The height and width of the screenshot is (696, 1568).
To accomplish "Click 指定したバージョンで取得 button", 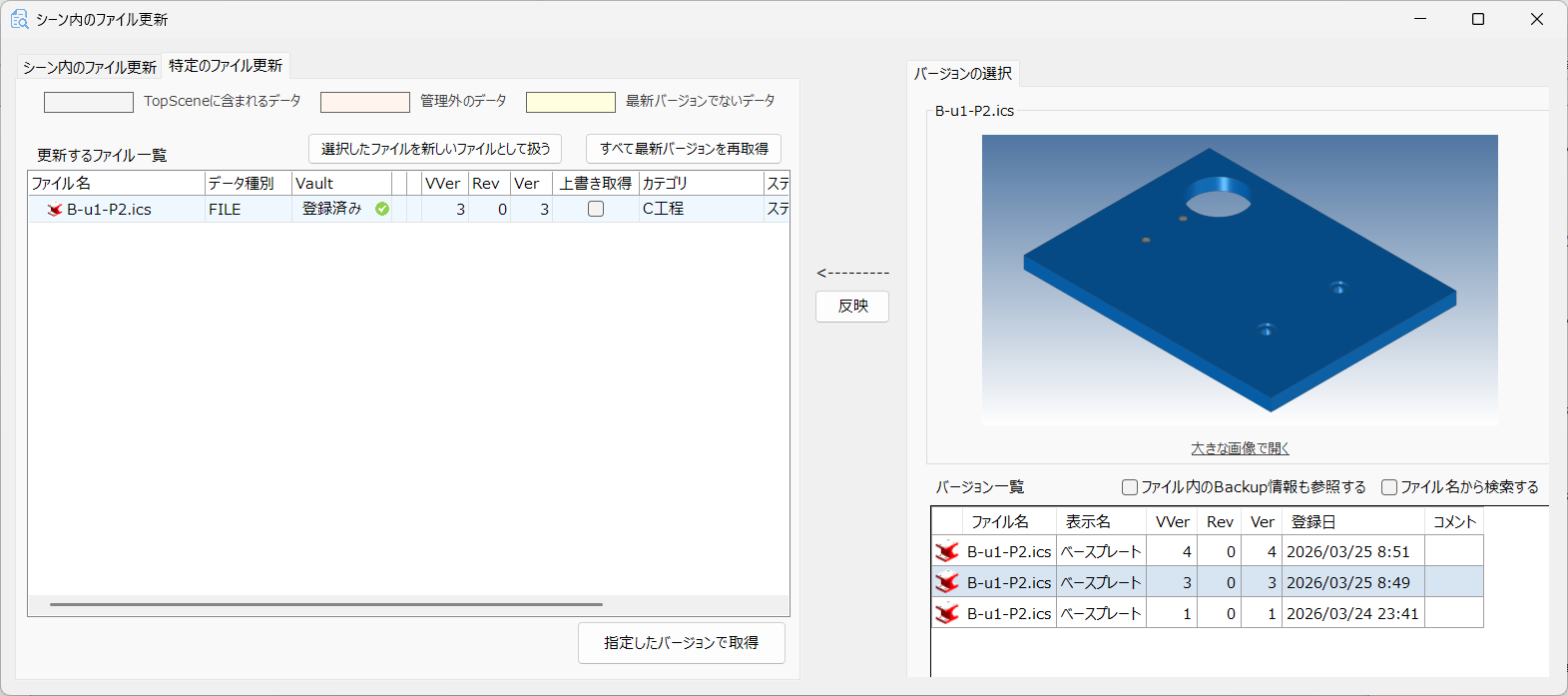I will pyautogui.click(x=682, y=643).
